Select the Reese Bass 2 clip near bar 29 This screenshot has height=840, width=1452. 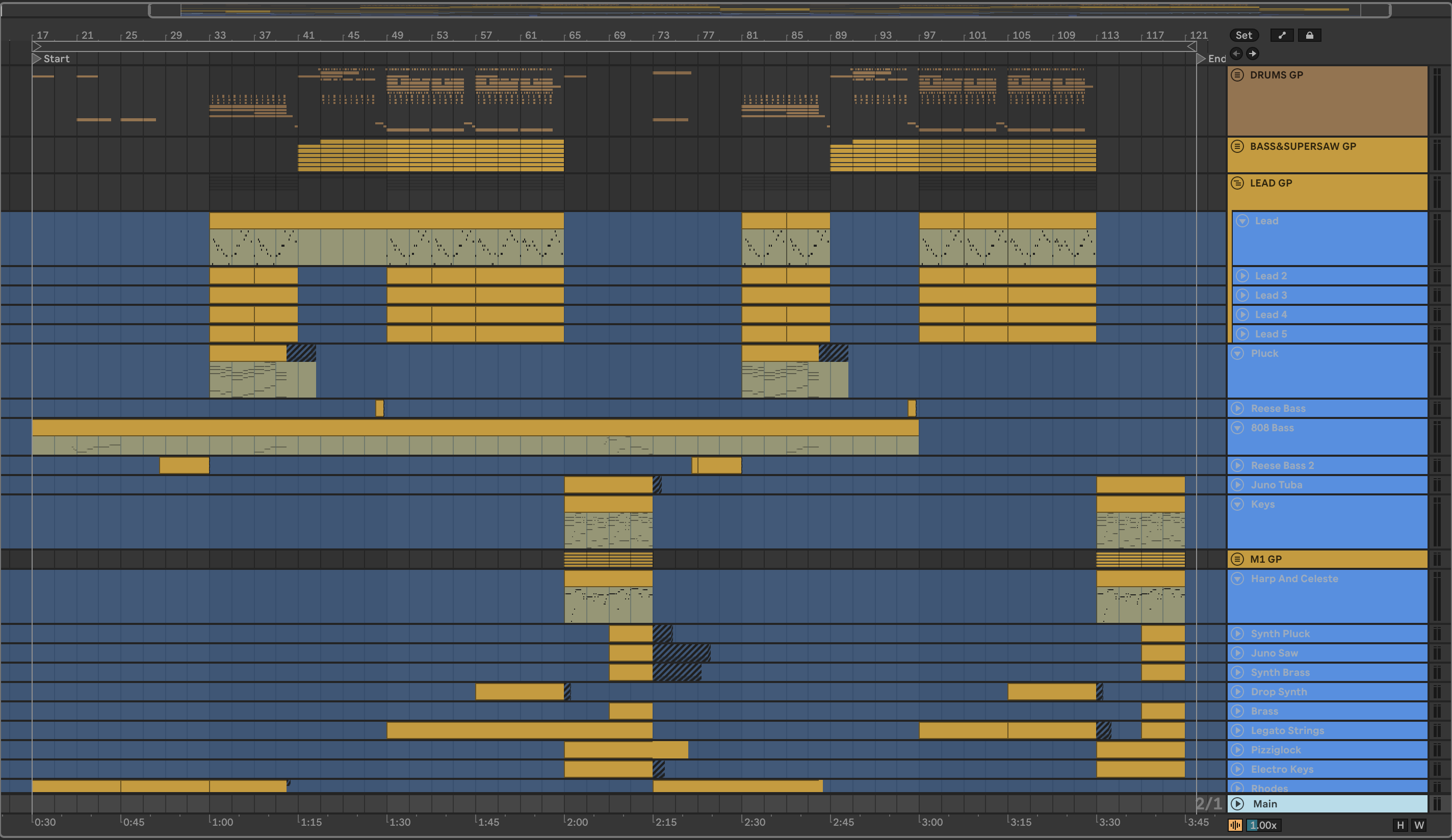185,465
